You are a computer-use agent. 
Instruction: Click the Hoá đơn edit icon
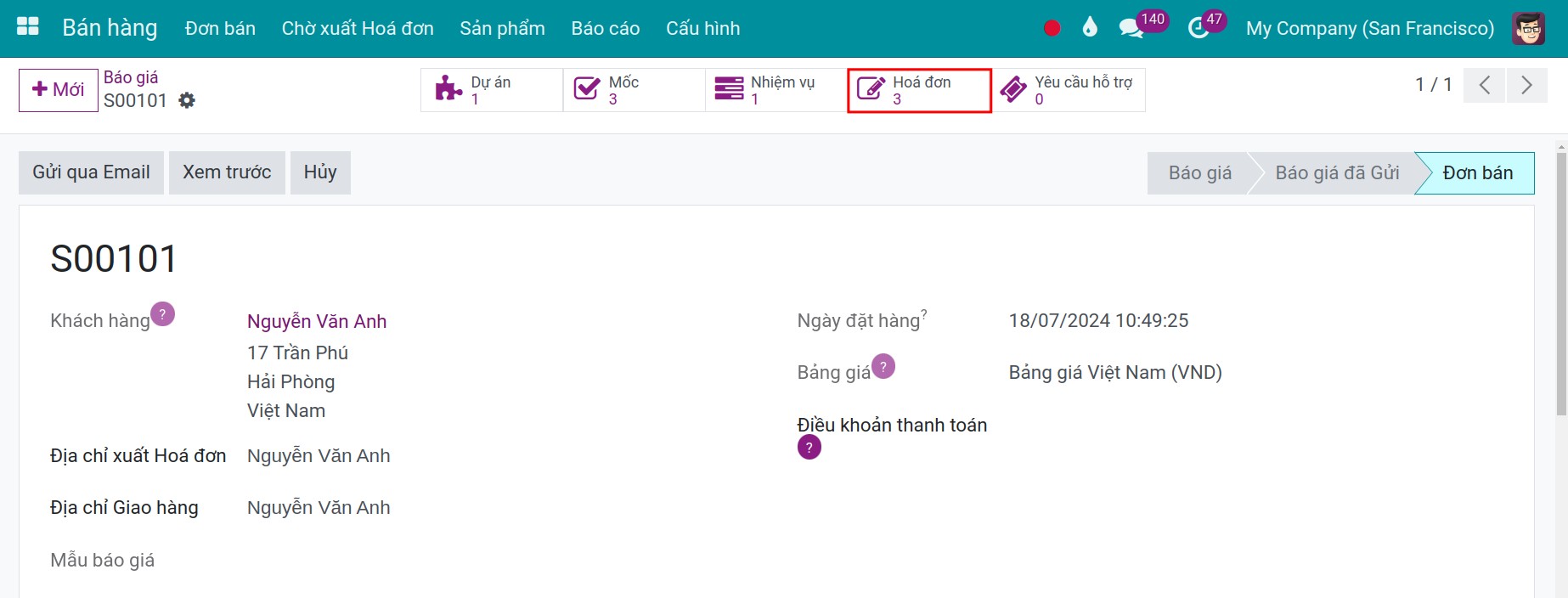pos(871,88)
